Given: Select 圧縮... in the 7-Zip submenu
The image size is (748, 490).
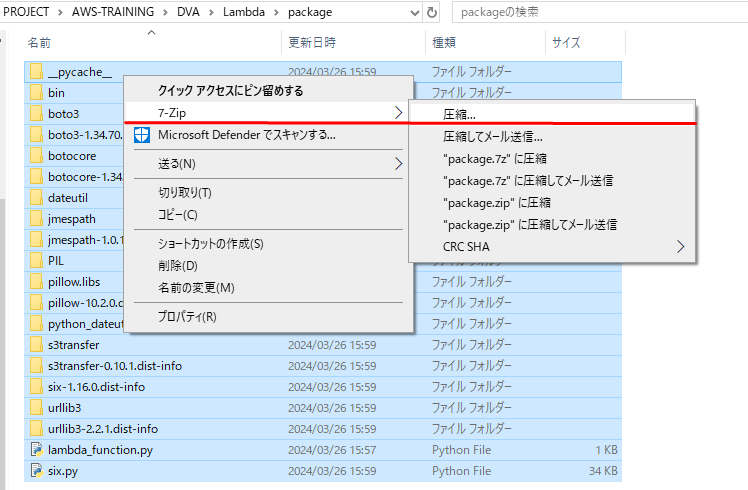Looking at the screenshot, I should coord(459,115).
